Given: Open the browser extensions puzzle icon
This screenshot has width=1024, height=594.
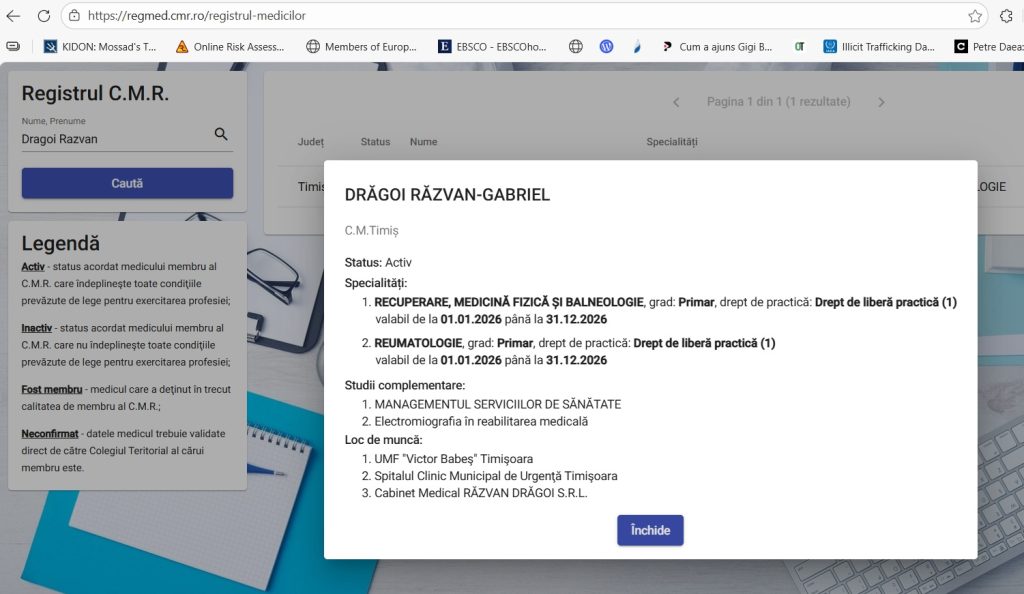Looking at the screenshot, I should (1006, 16).
